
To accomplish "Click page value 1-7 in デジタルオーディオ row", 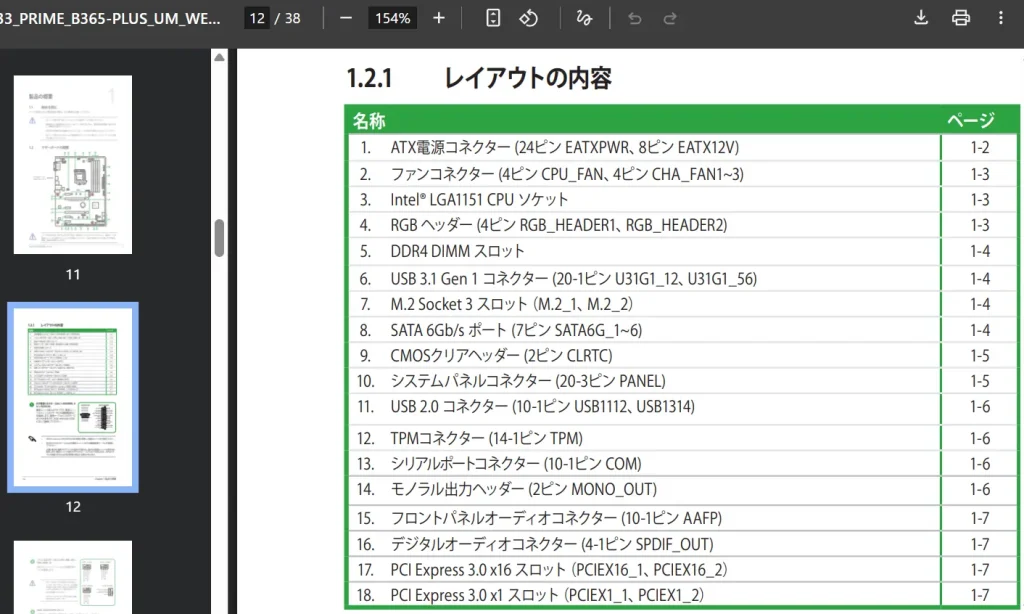I will [x=980, y=545].
